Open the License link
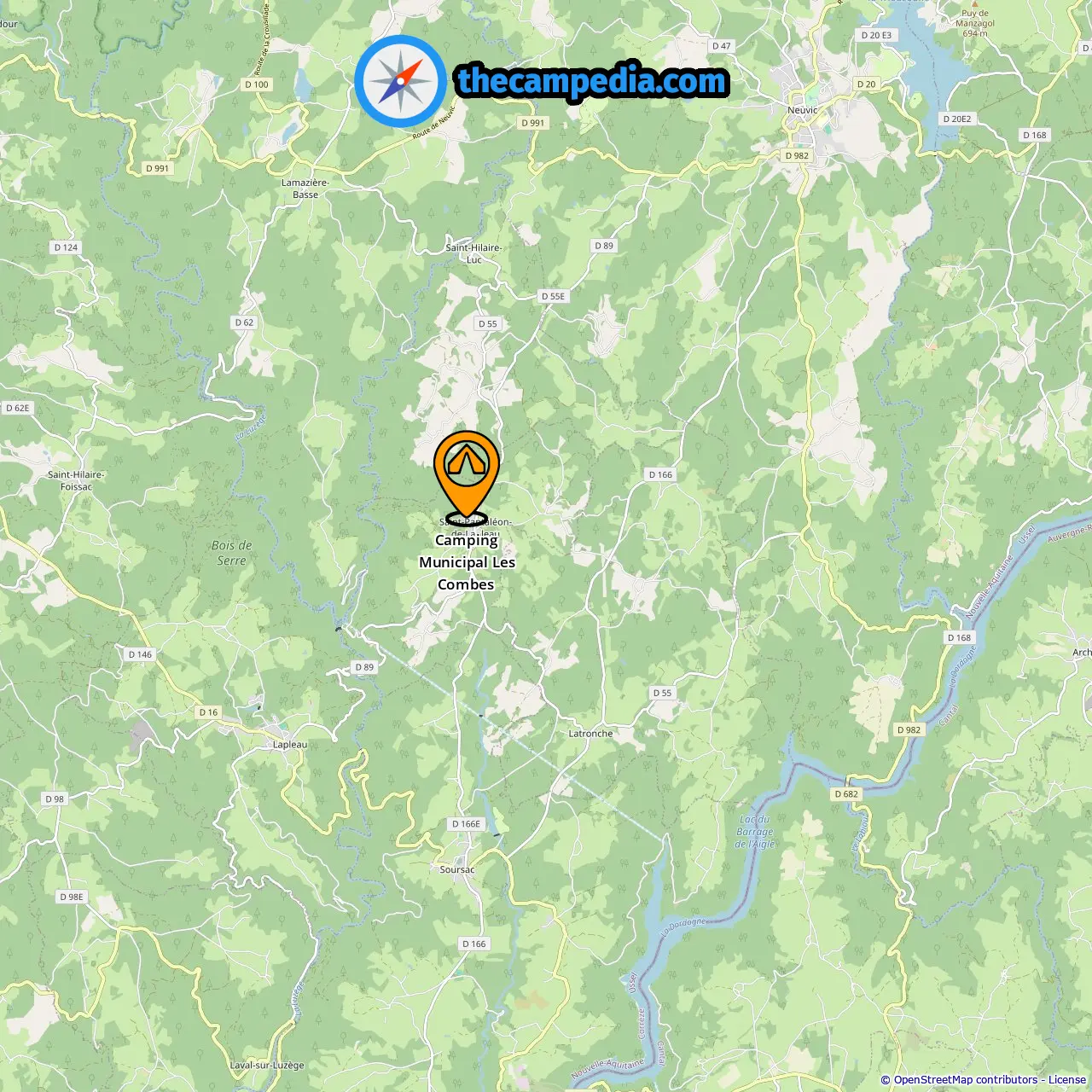The image size is (1092, 1092). coord(1067,1079)
